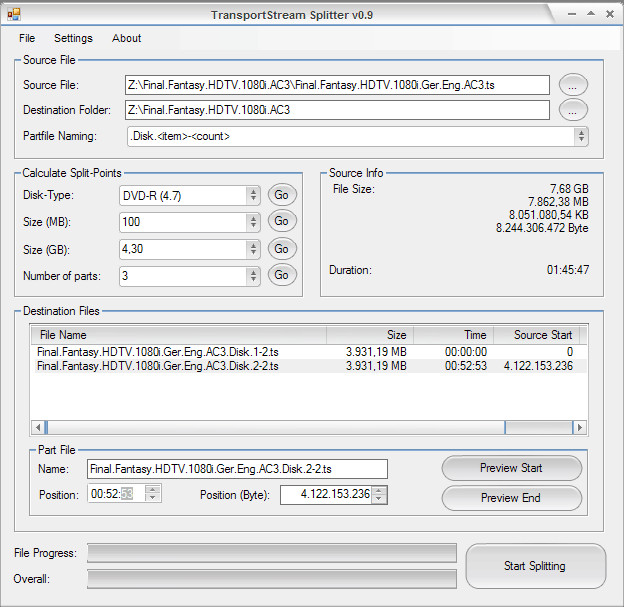Open the Settings menu
The height and width of the screenshot is (607, 624).
coord(73,38)
